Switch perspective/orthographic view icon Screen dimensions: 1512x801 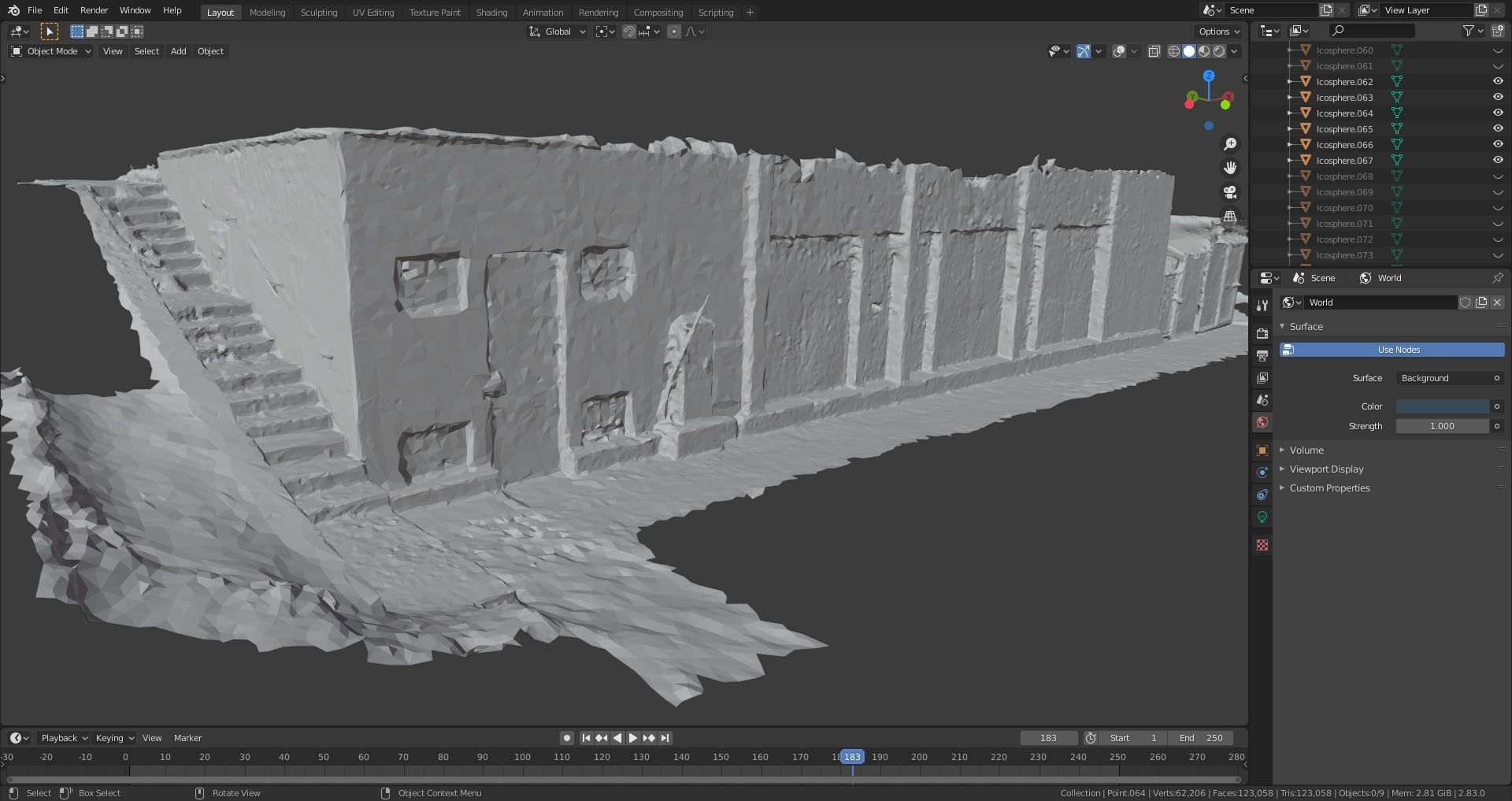click(1229, 216)
